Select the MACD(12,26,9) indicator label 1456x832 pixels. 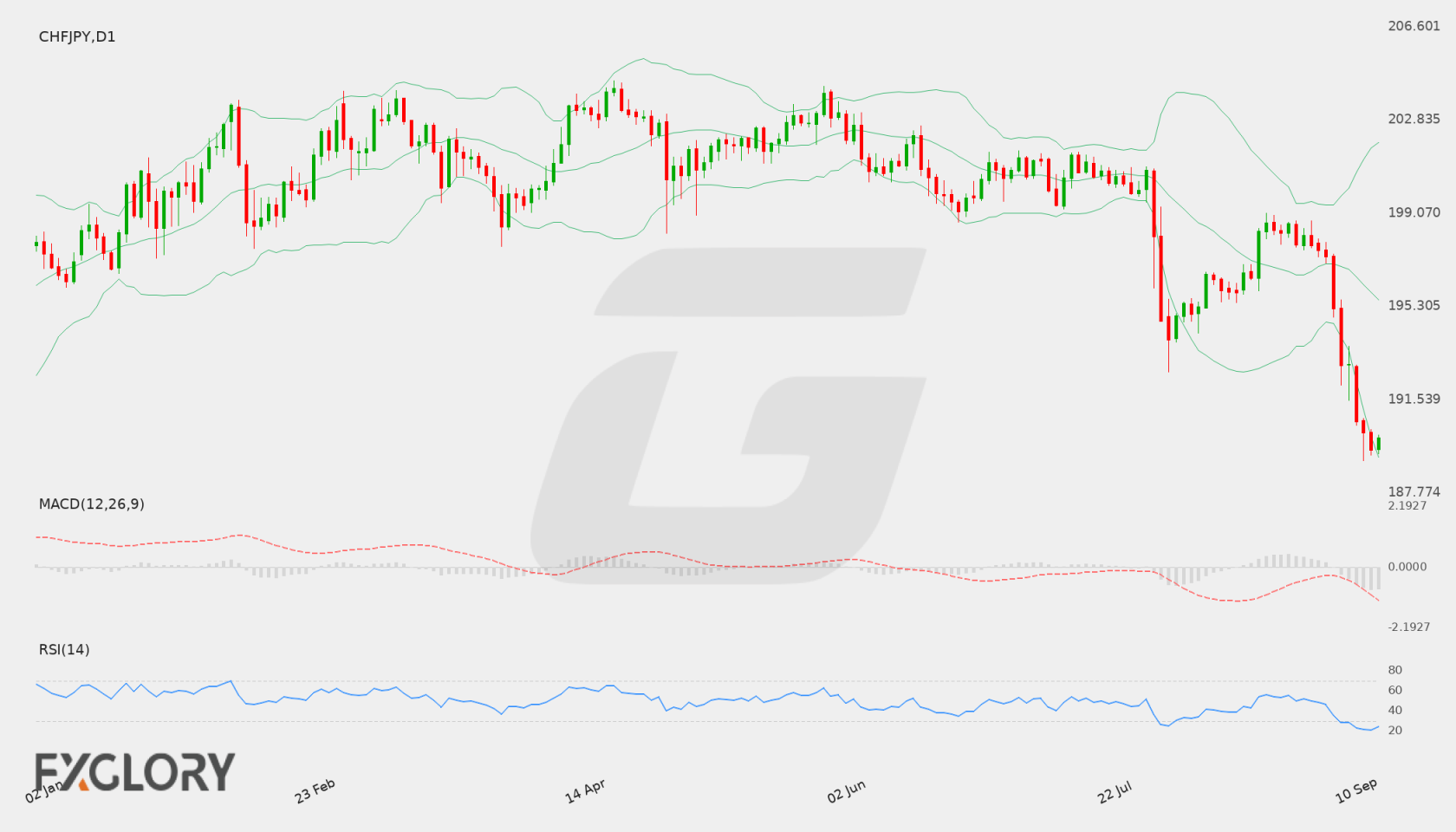(x=92, y=504)
